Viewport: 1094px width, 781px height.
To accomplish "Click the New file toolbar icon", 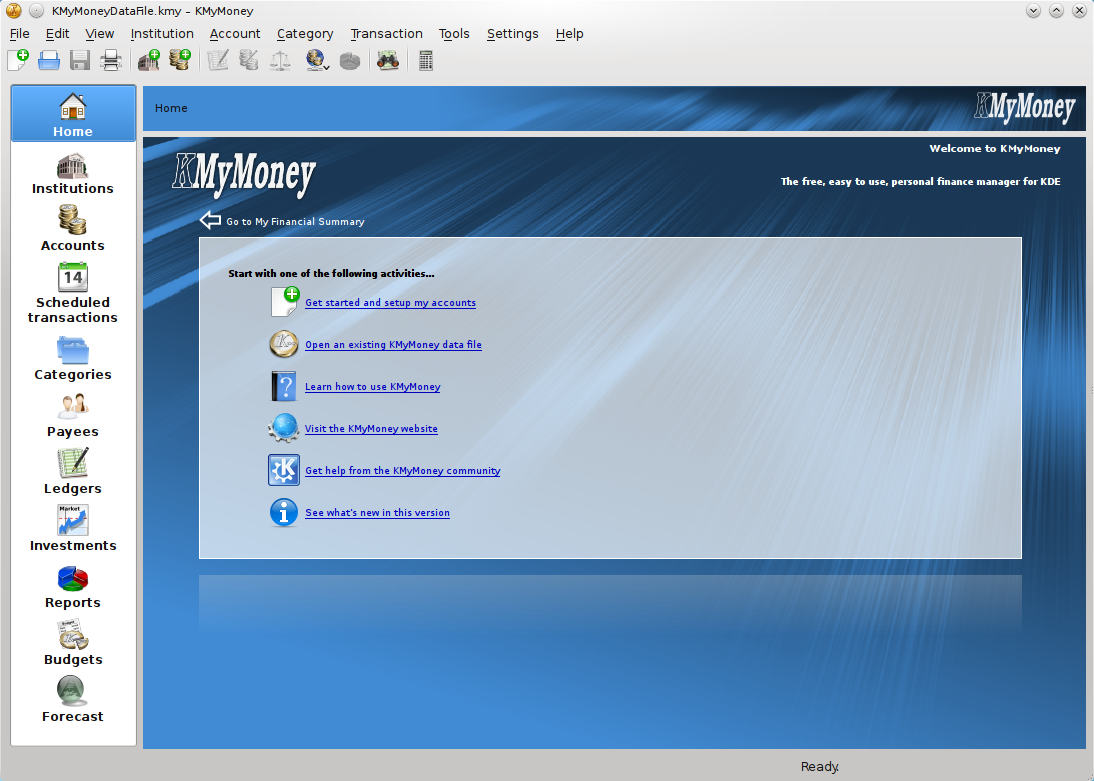I will coord(18,61).
